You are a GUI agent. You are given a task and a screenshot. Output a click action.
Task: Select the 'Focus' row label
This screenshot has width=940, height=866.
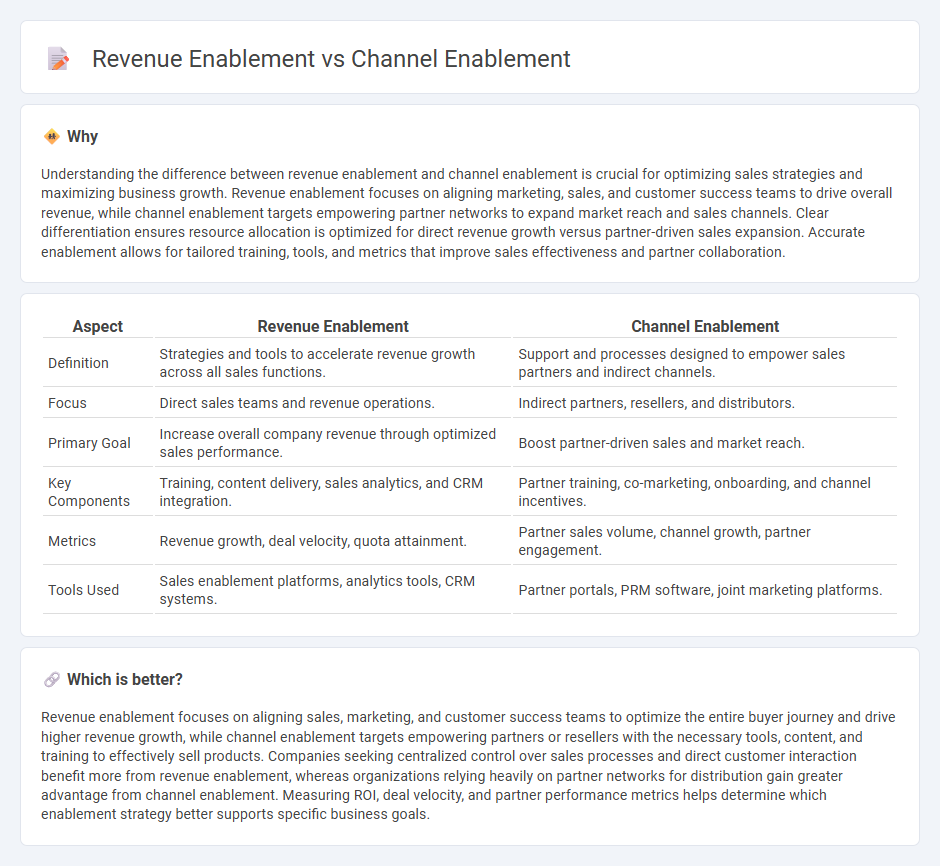(67, 403)
